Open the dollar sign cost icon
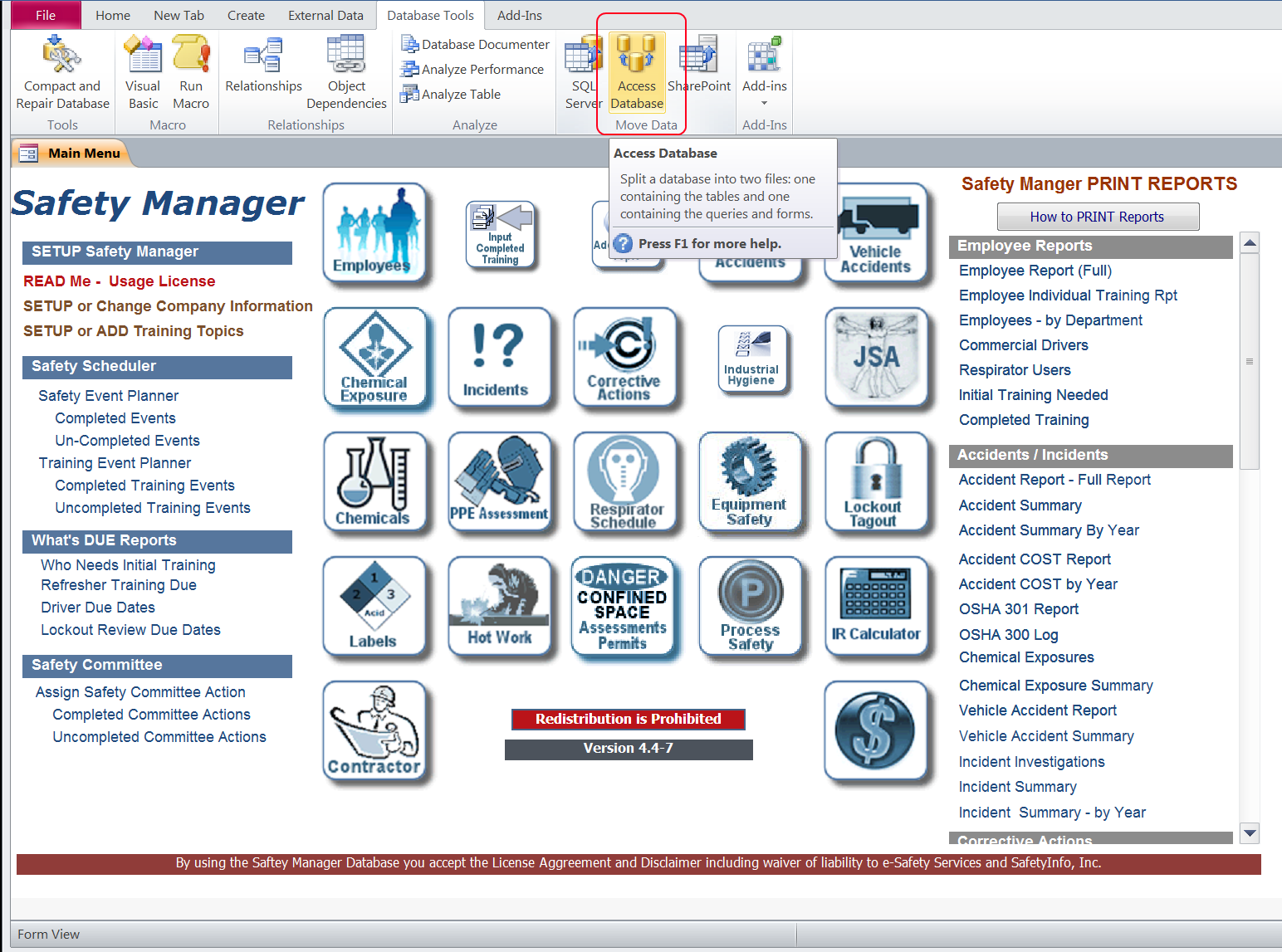The height and width of the screenshot is (952, 1282). (x=876, y=731)
